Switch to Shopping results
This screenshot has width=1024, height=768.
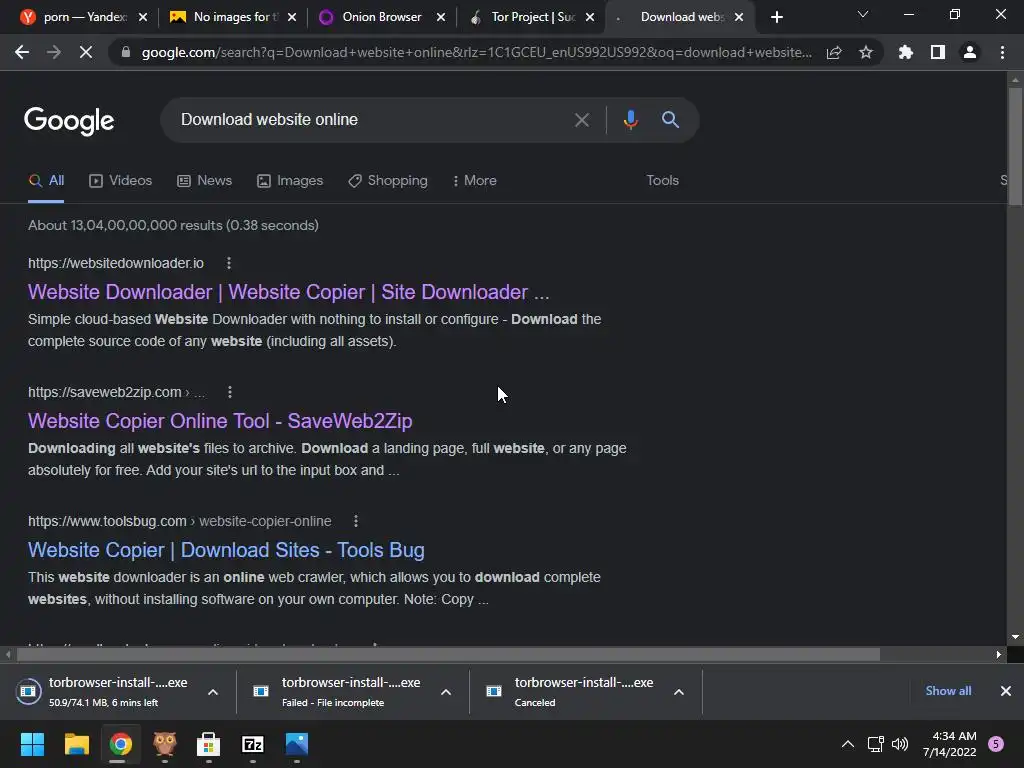[x=388, y=181]
